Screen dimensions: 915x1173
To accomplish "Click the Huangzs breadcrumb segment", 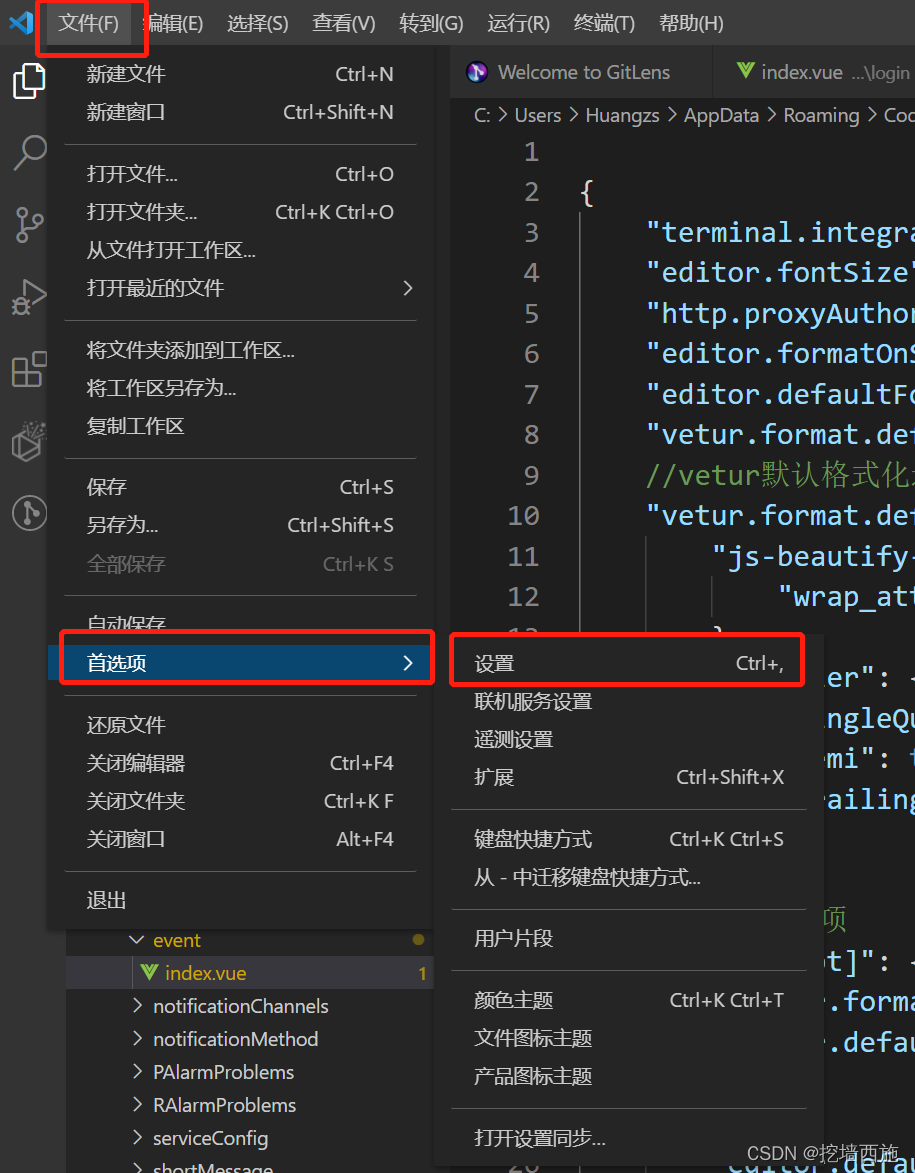I will point(622,115).
